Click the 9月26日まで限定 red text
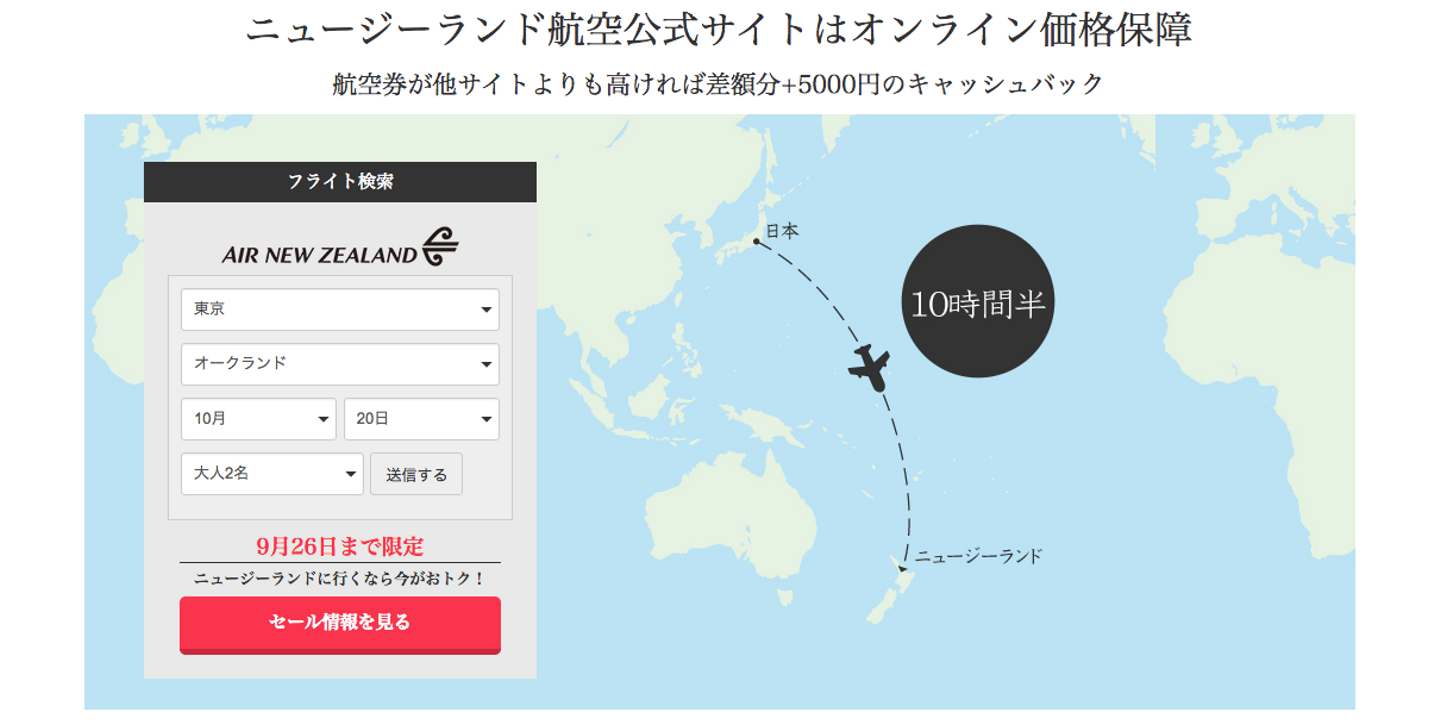Image resolution: width=1440 pixels, height=724 pixels. pyautogui.click(x=340, y=547)
